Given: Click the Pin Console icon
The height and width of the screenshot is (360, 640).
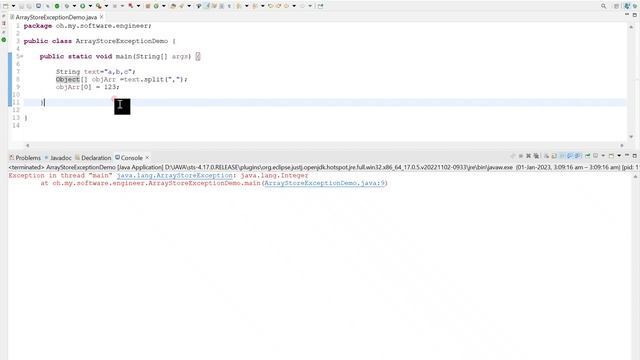Looking at the screenshot, I should [x=588, y=156].
